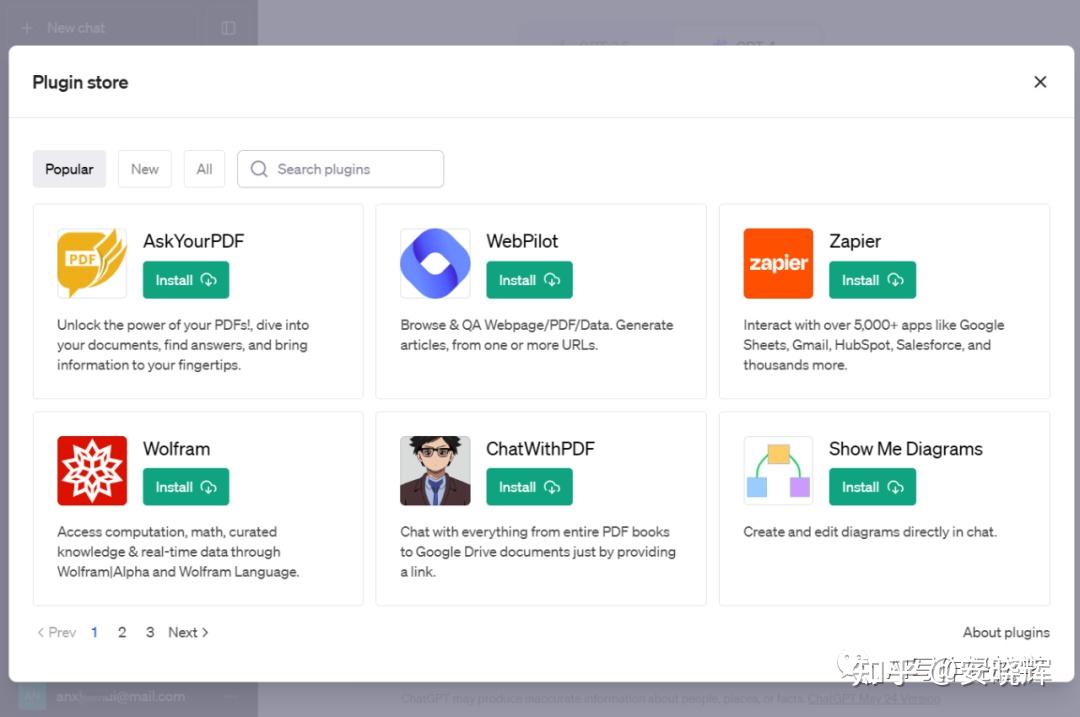Install the Show Me Diagrams plugin
Image resolution: width=1080 pixels, height=717 pixels.
coord(872,487)
